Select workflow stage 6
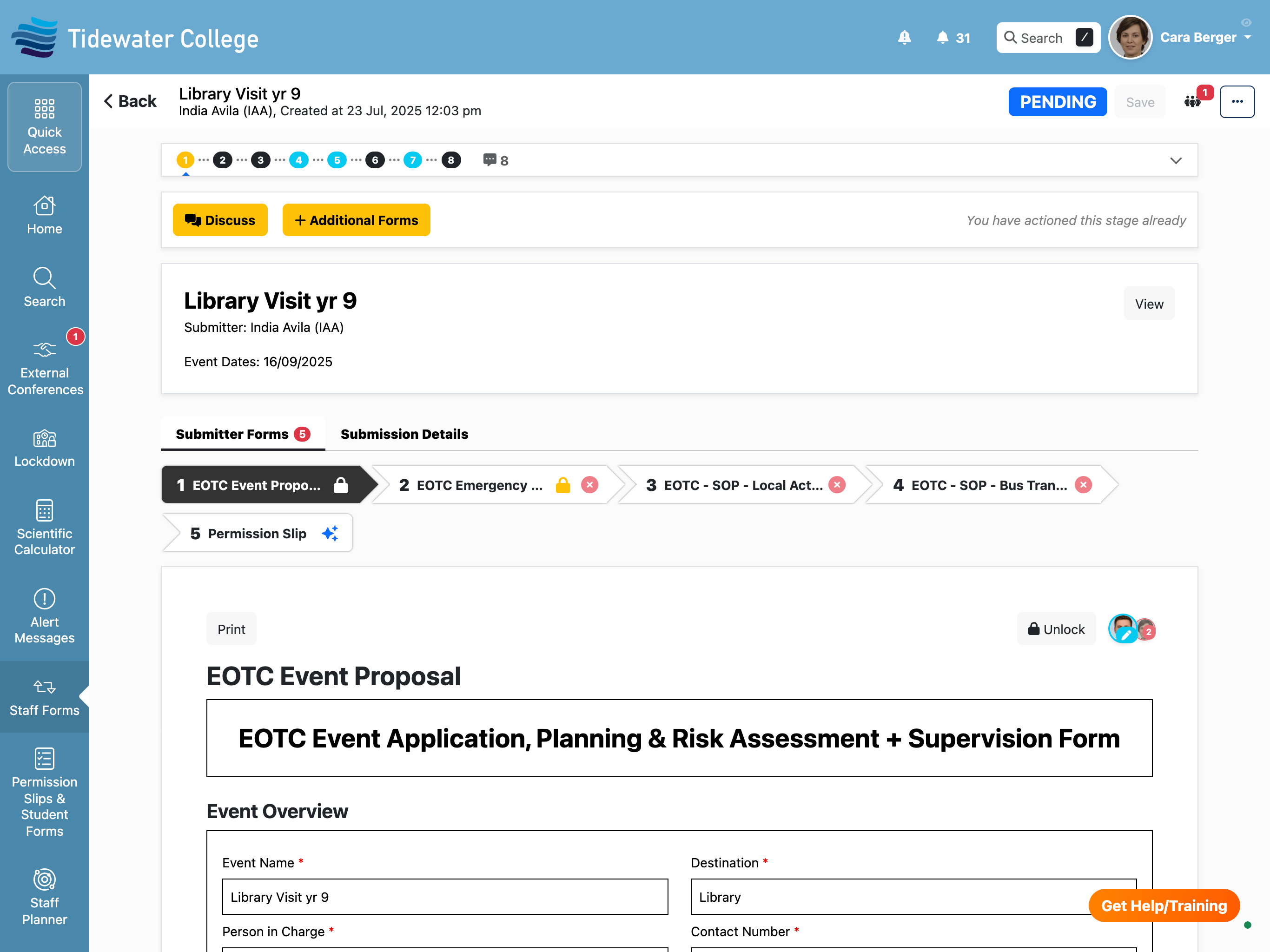The image size is (1270, 952). coord(375,160)
